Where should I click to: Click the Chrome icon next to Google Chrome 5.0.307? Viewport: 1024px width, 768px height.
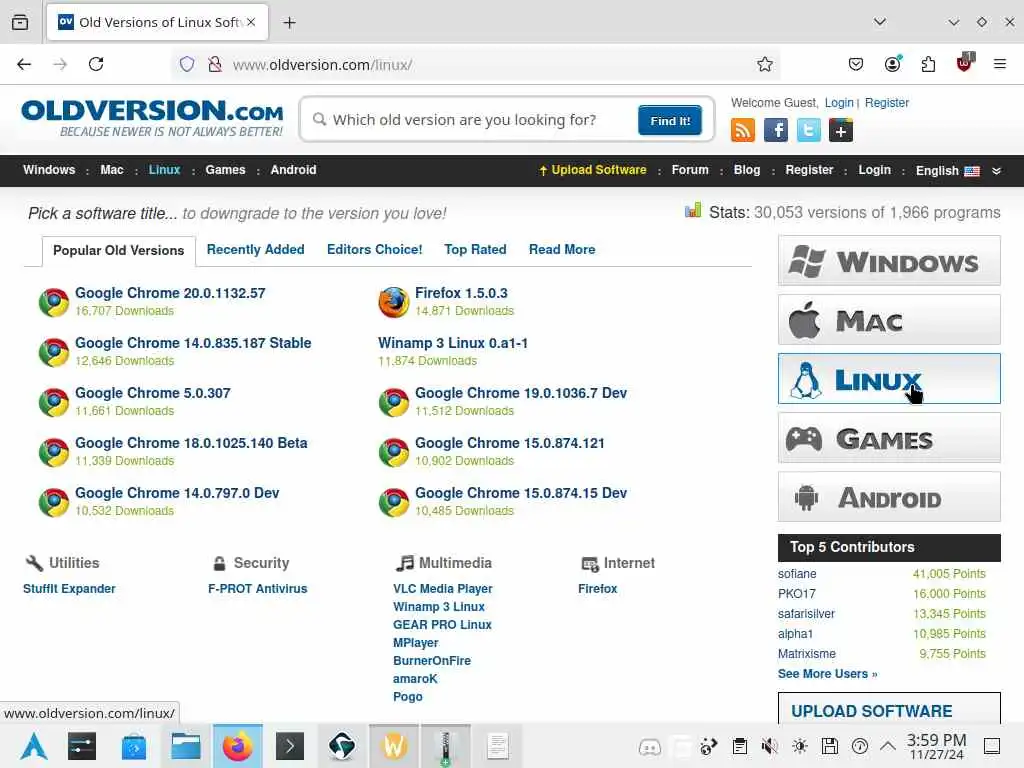[54, 402]
